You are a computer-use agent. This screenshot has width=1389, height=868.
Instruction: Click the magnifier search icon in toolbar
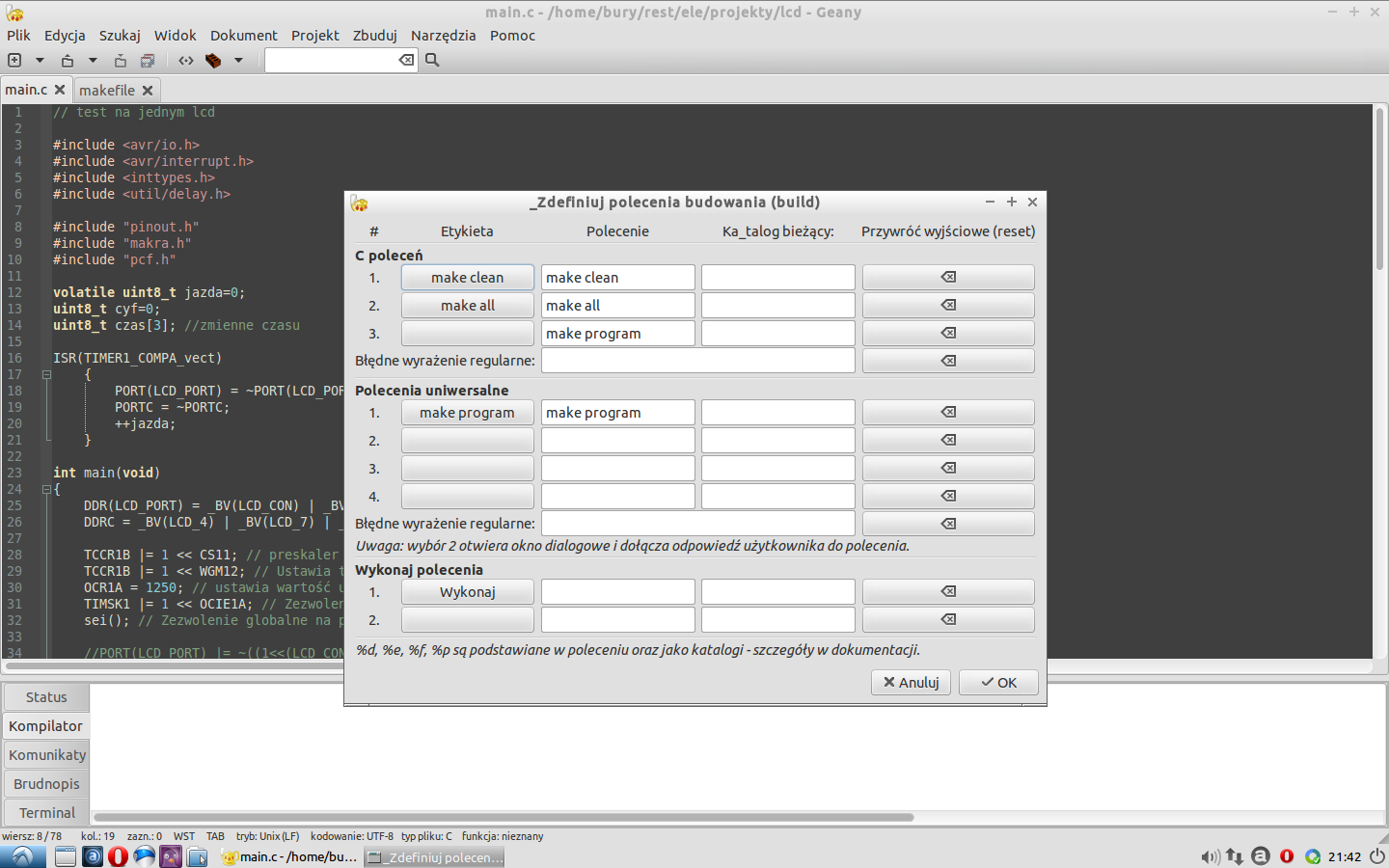[x=432, y=60]
